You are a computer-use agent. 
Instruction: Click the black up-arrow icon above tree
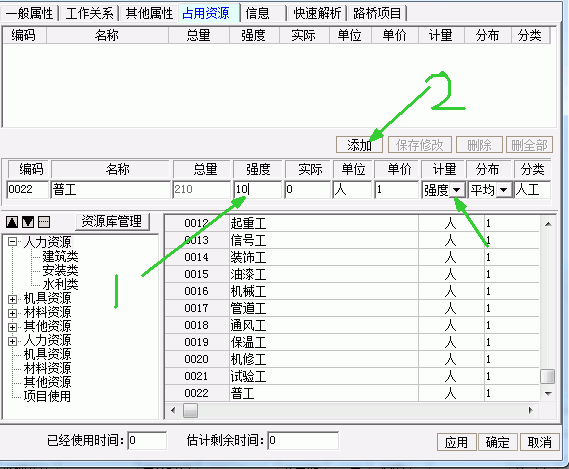coord(12,222)
